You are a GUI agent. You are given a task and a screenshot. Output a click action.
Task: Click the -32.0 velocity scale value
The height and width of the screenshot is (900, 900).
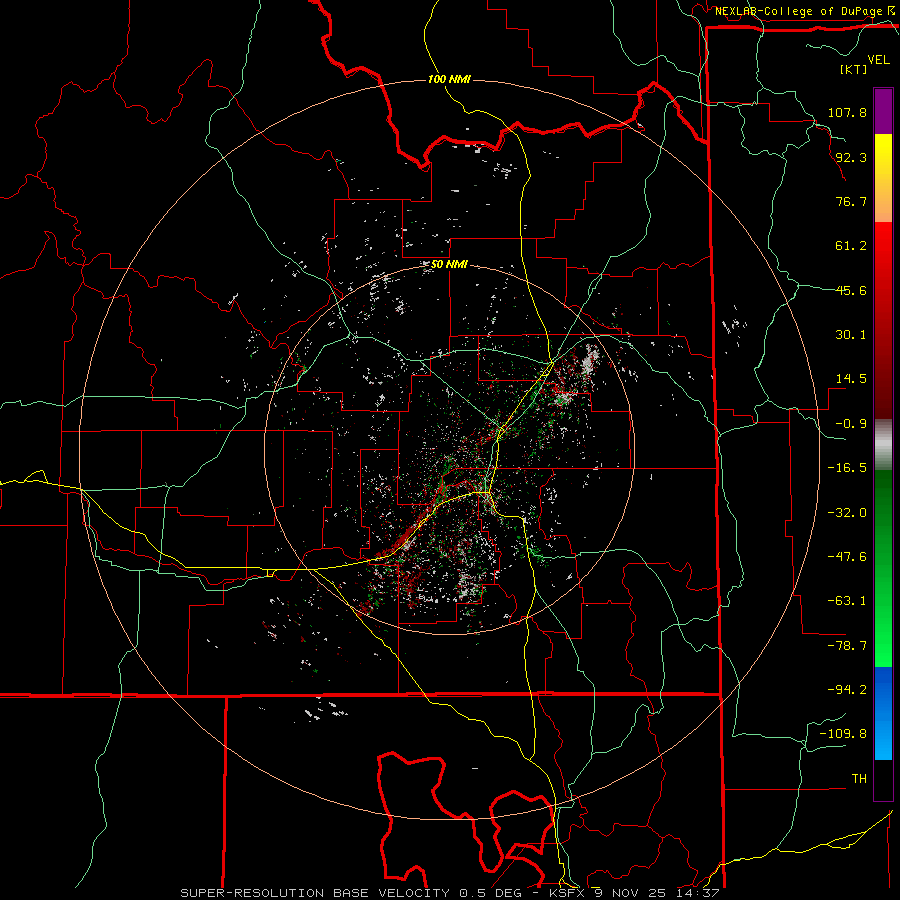coord(847,513)
